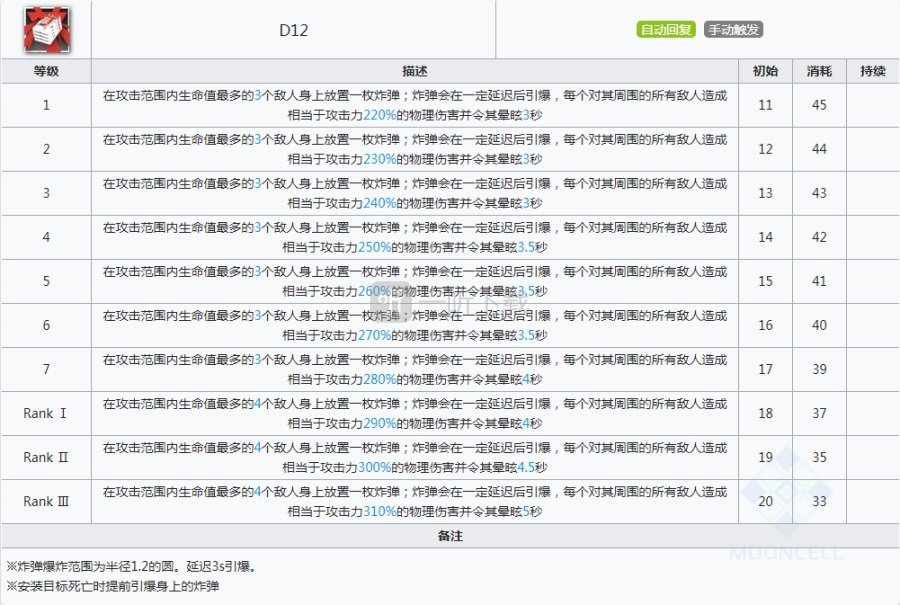Click the 持续 column header

873,71
